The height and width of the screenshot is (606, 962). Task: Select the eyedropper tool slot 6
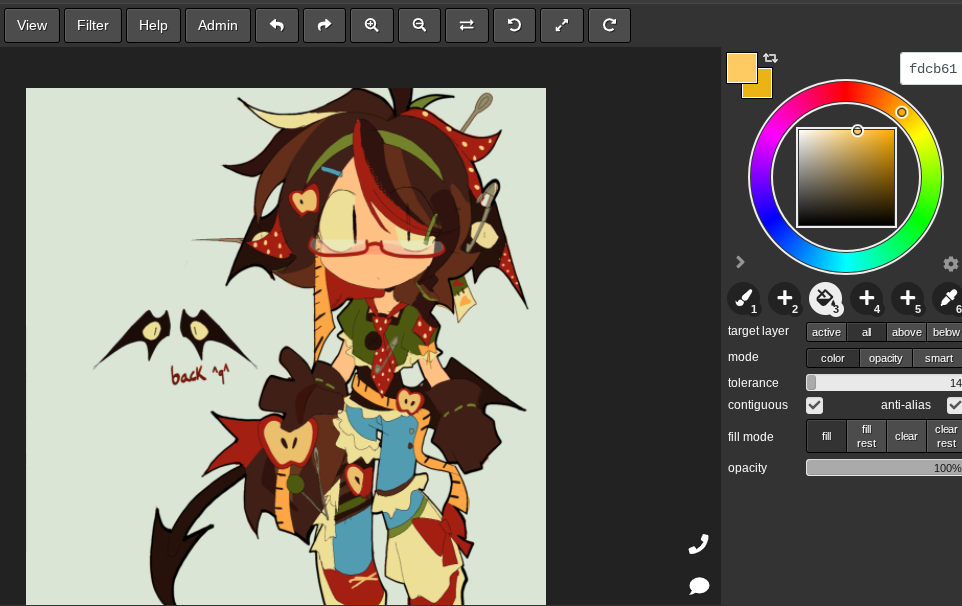coord(948,299)
